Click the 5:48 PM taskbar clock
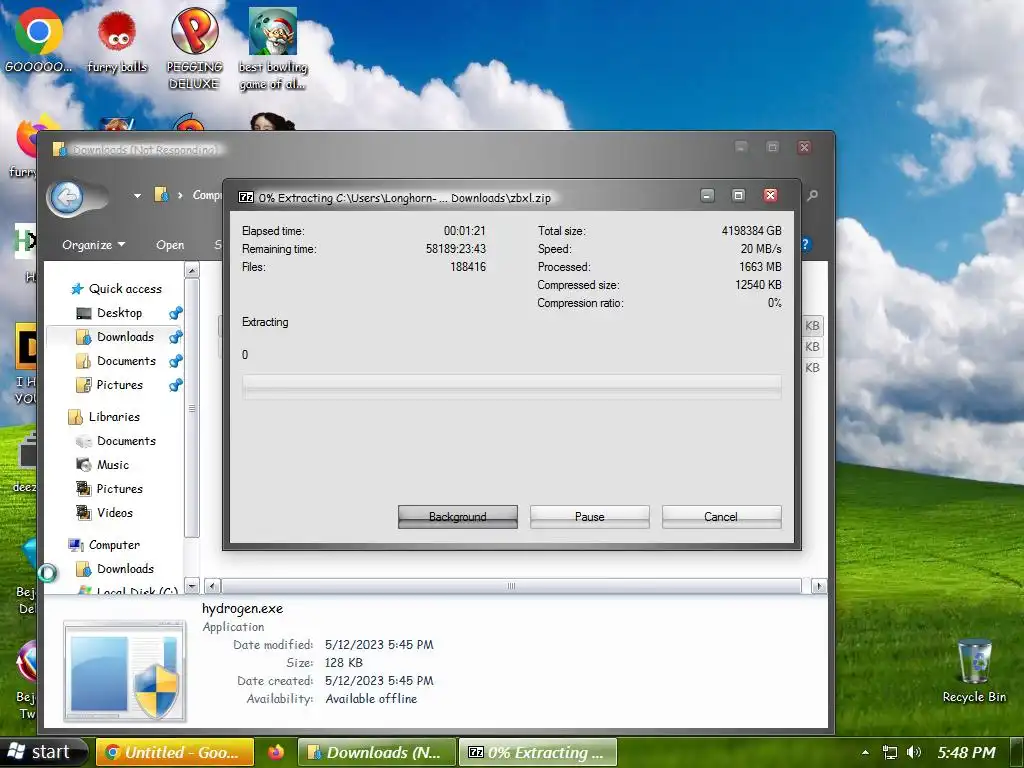 [967, 752]
